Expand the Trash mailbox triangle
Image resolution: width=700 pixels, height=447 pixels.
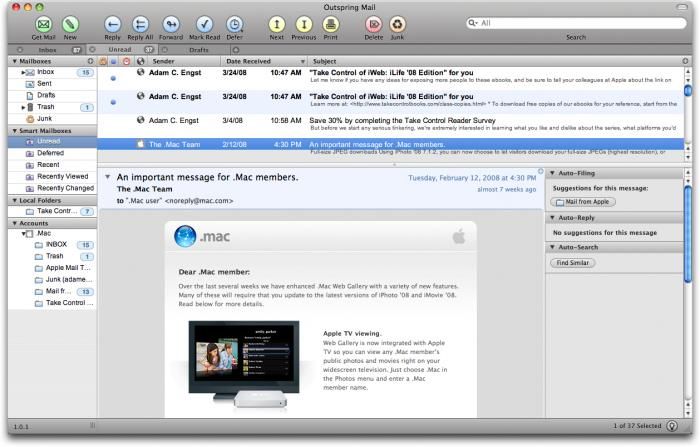[x=23, y=107]
